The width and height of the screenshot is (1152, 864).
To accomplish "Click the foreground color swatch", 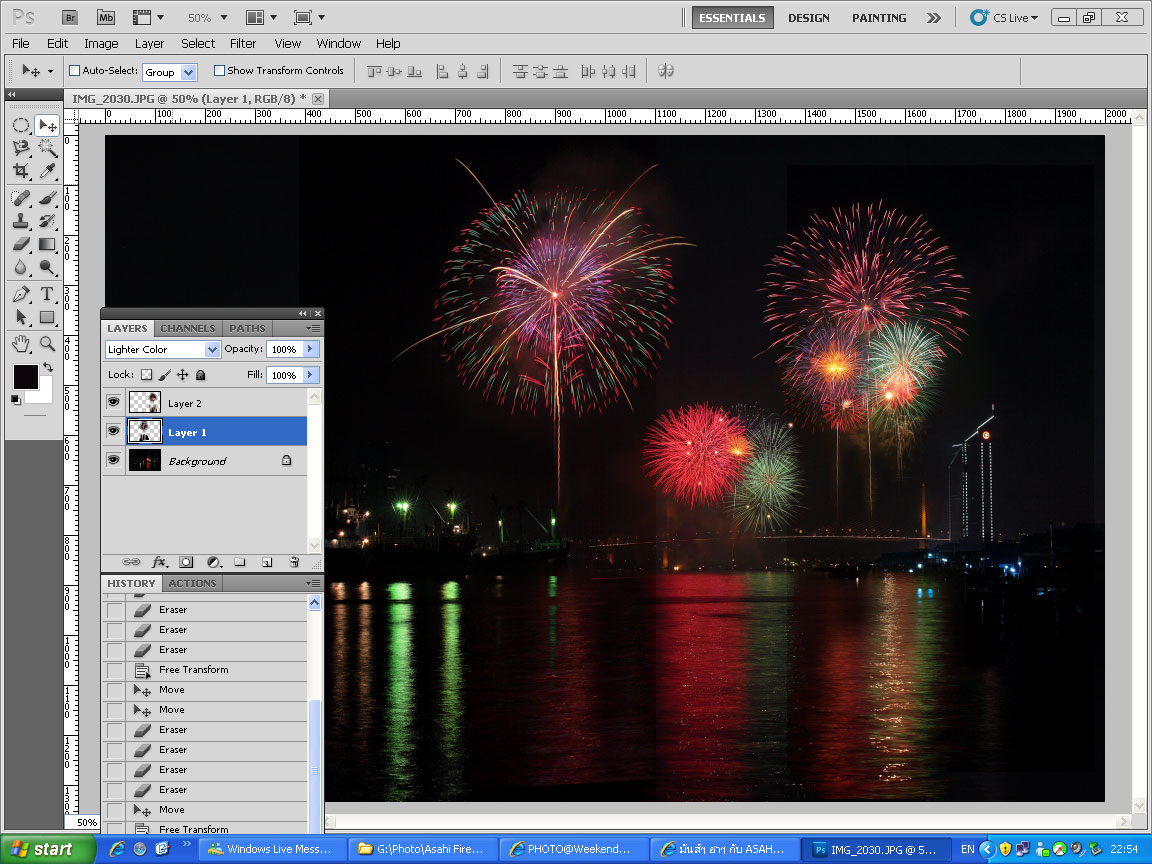I will click(x=25, y=377).
